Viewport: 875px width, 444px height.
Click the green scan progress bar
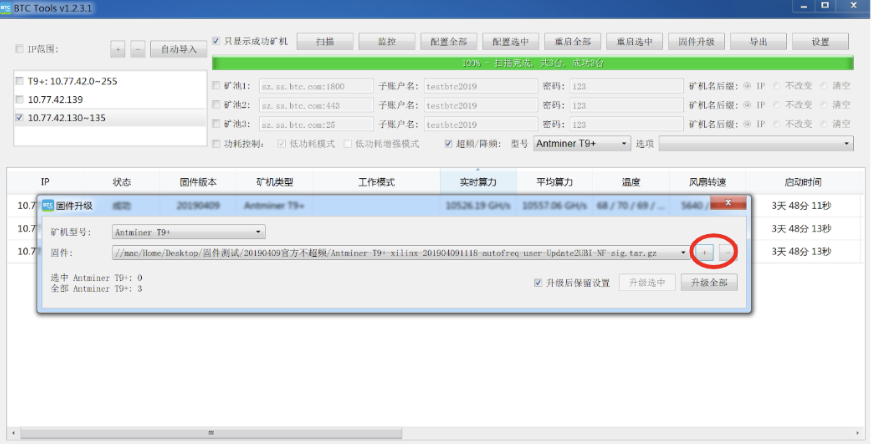click(x=533, y=63)
